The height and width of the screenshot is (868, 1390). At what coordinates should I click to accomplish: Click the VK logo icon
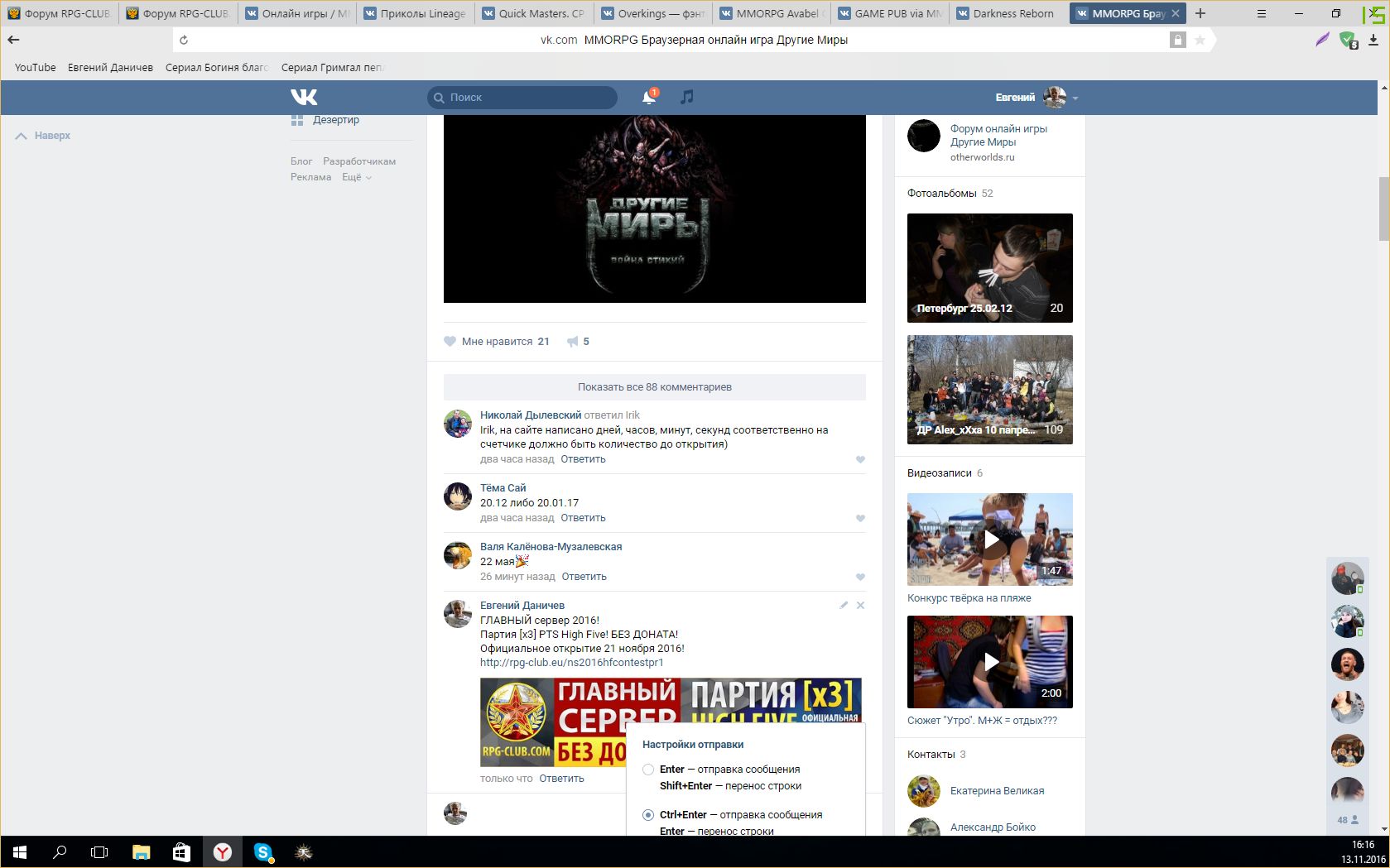[304, 98]
